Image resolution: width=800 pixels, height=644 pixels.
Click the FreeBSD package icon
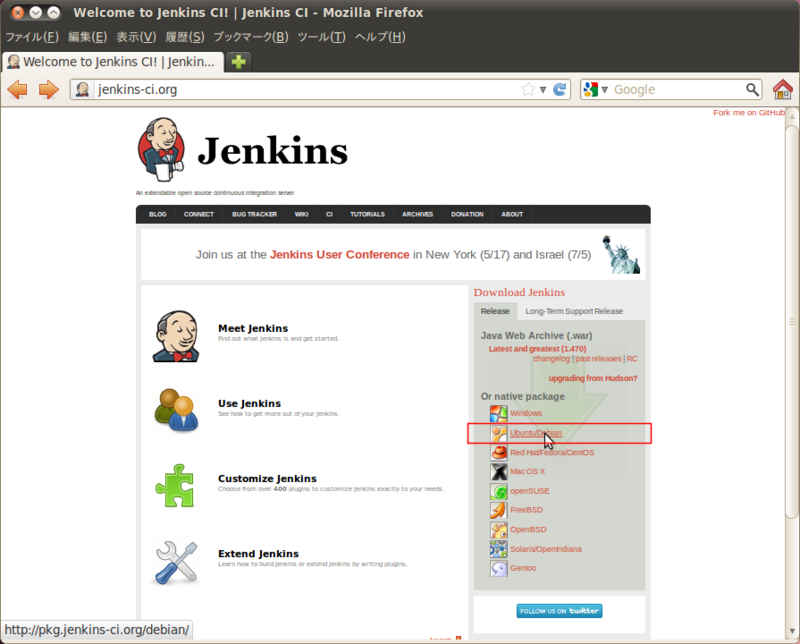[x=498, y=510]
